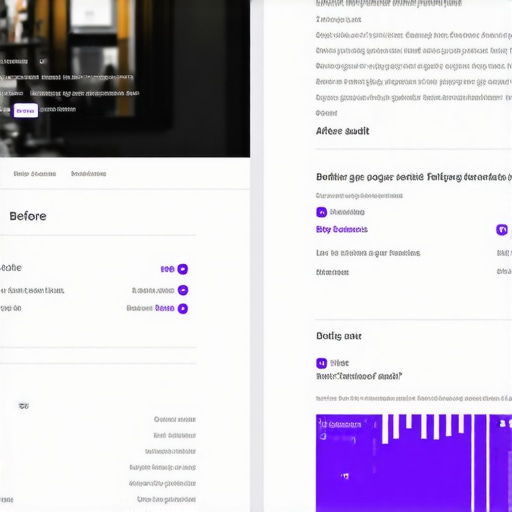This screenshot has height=512, width=512.
Task: Open the last link in the right-aligned list
Action: [x=166, y=499]
